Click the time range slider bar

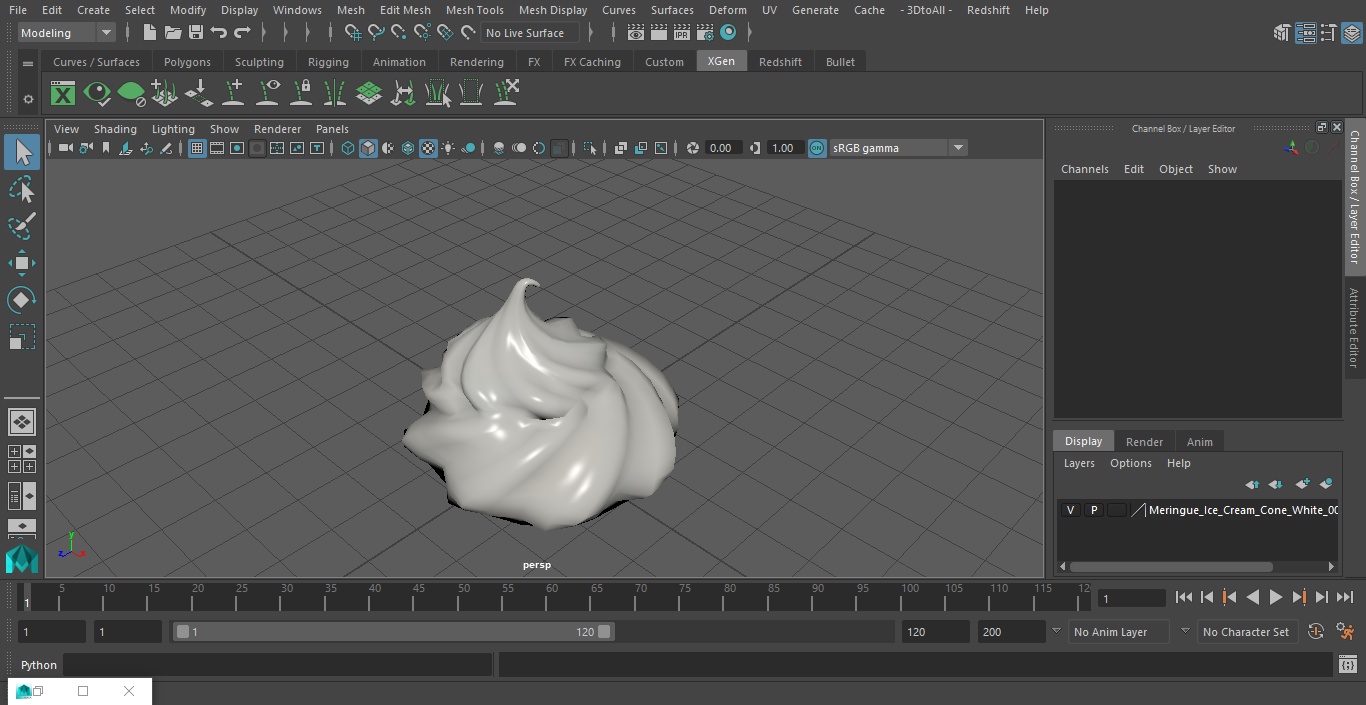(x=393, y=632)
